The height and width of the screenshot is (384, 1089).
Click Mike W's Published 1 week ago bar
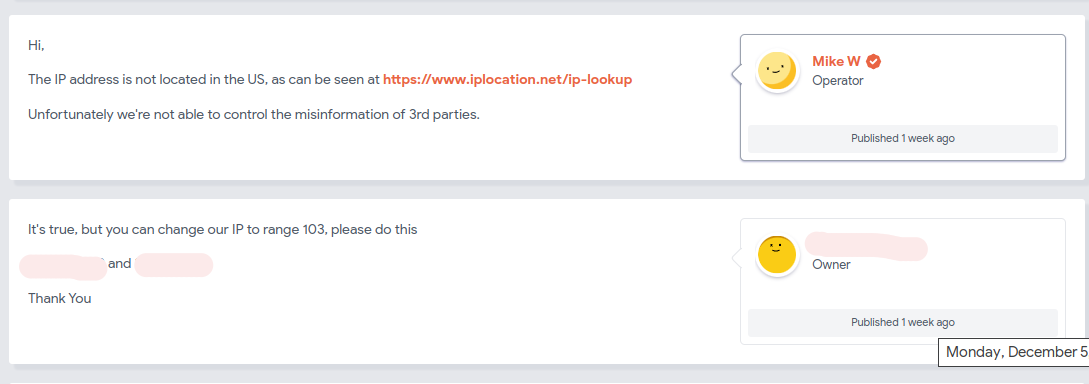(x=902, y=138)
